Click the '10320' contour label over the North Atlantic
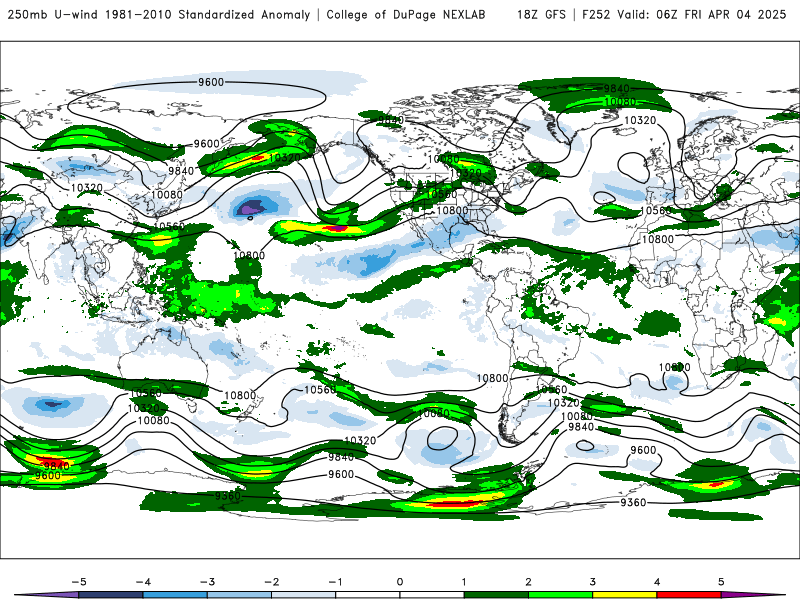800x600 pixels. [640, 120]
